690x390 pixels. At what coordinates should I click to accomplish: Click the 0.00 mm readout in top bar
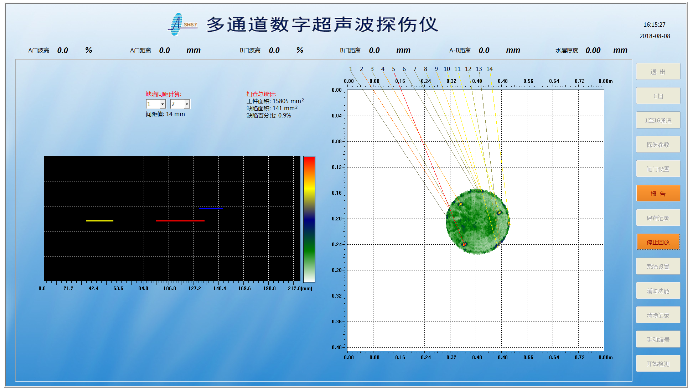pos(593,50)
